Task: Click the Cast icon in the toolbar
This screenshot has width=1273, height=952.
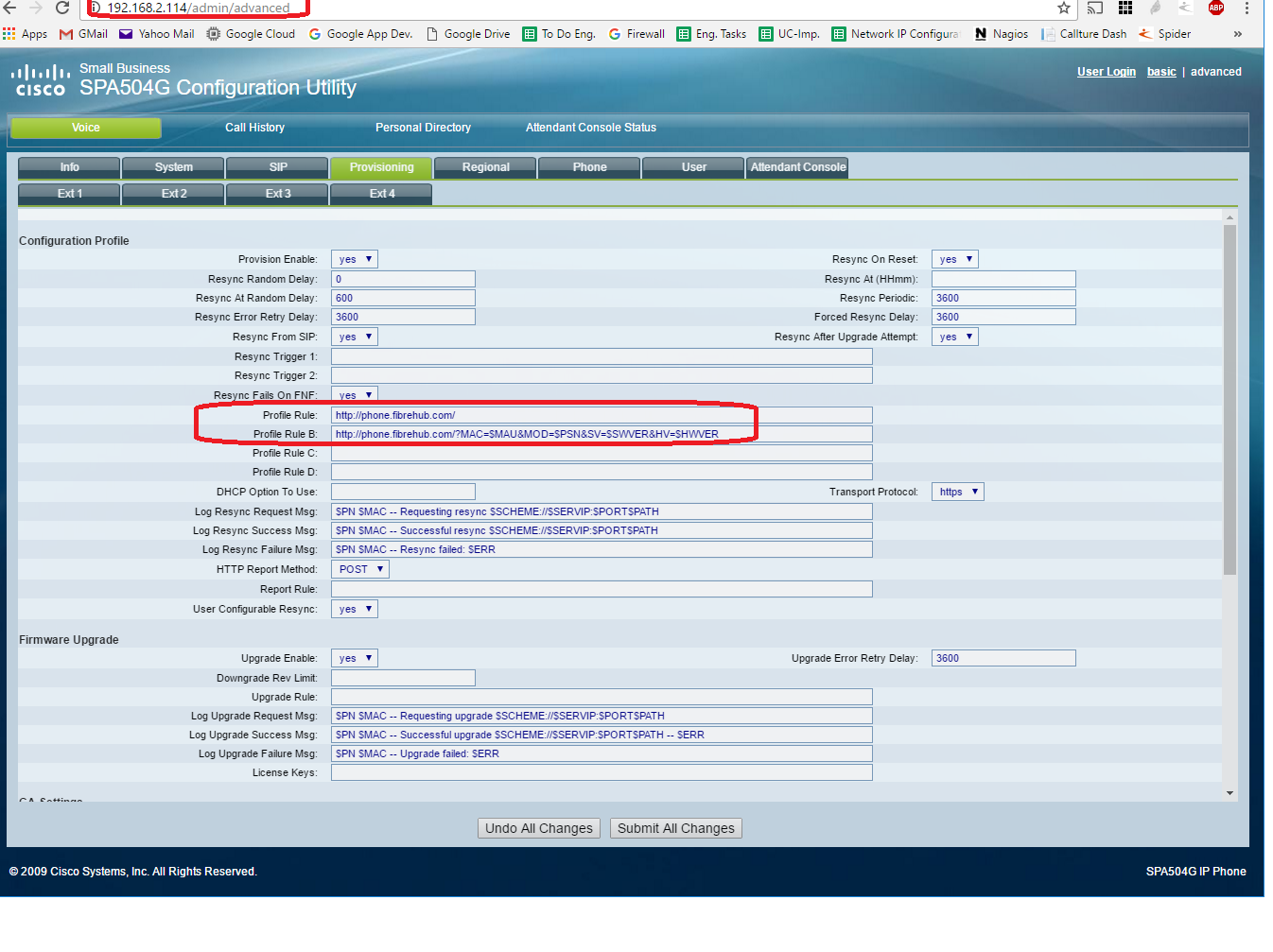Action: click(1095, 9)
